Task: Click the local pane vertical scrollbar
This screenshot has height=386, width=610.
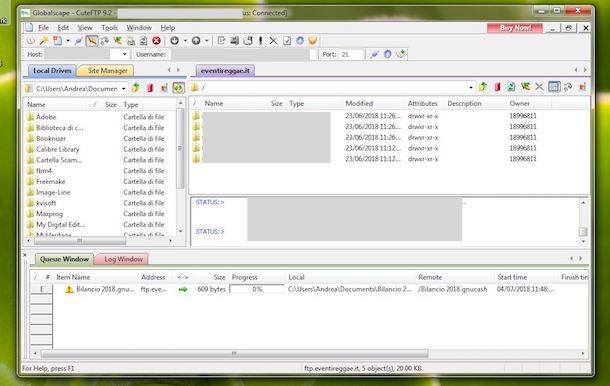Action: (180, 148)
